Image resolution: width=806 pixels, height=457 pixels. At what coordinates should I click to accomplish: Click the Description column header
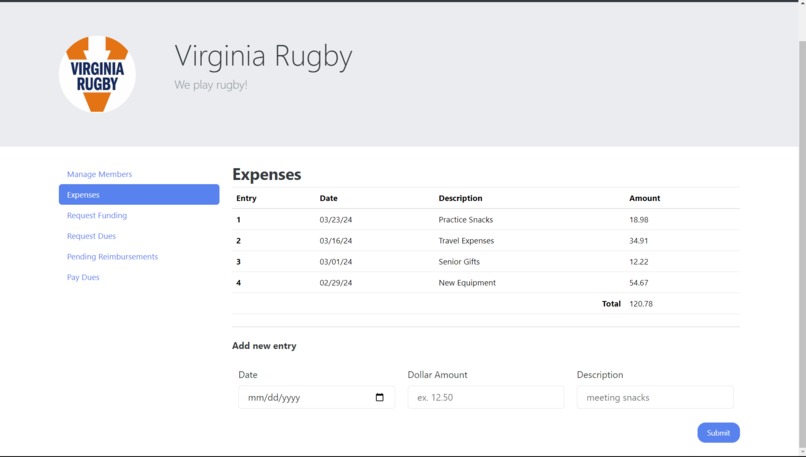coord(460,198)
